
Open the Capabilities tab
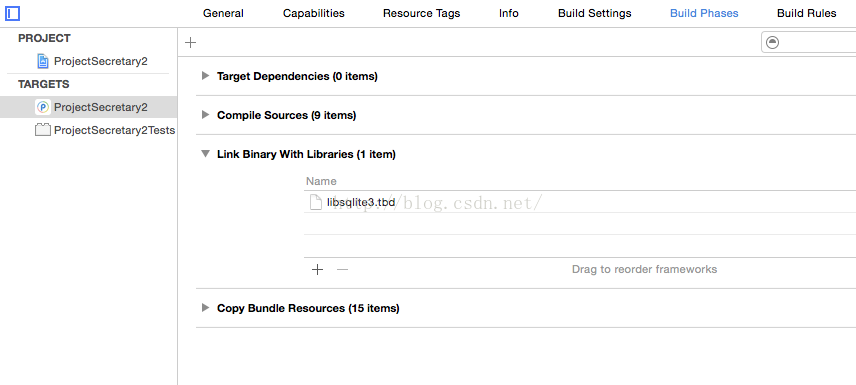click(x=313, y=13)
